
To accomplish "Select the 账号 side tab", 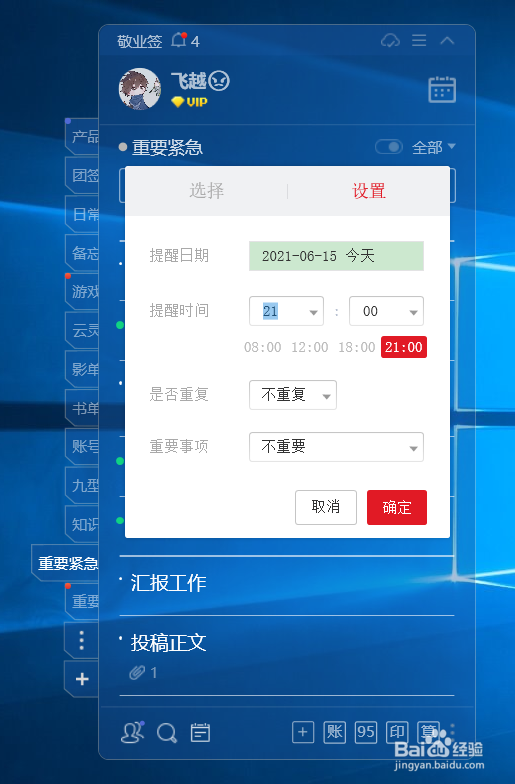I will (x=82, y=446).
